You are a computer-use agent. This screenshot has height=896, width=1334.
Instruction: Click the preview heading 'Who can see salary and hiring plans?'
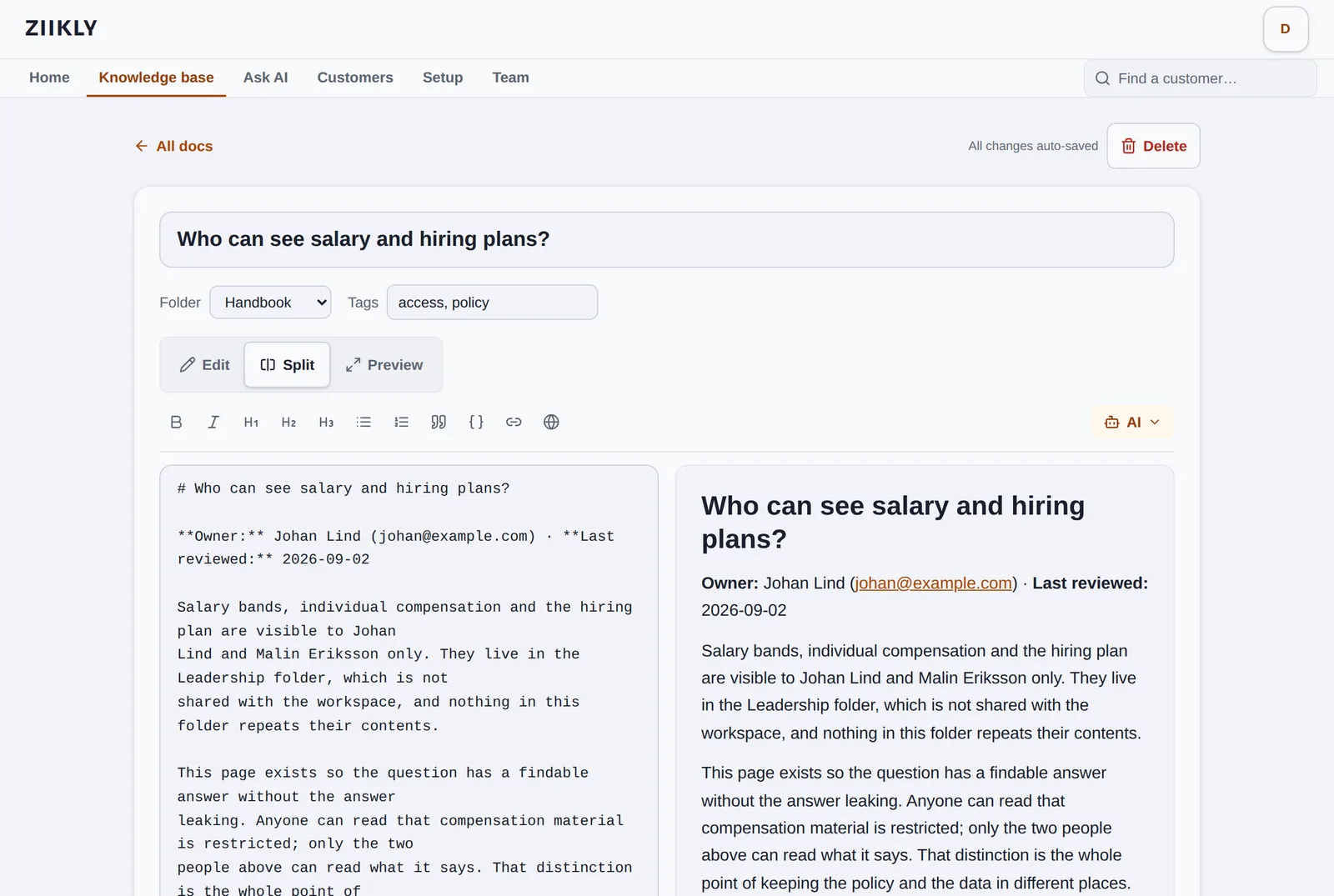[893, 523]
